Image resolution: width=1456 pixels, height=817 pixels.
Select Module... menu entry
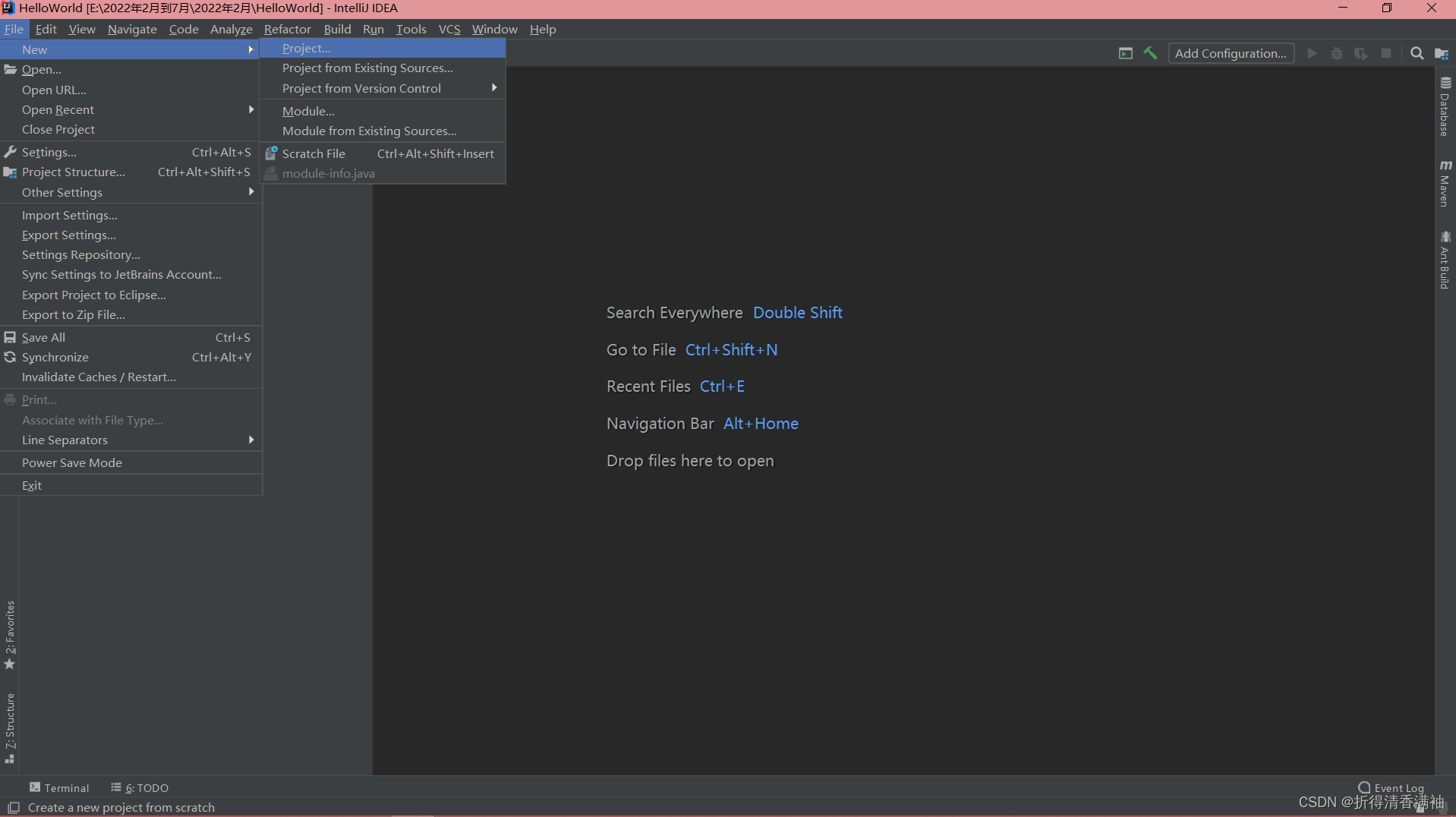pyautogui.click(x=383, y=111)
